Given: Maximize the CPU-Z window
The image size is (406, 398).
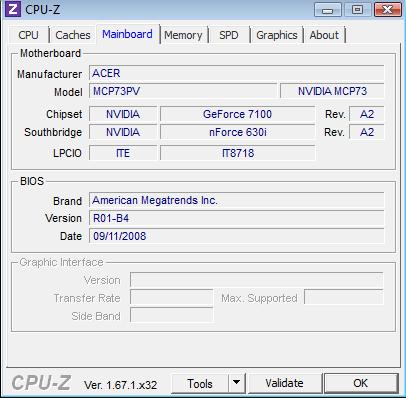Looking at the screenshot, I should (x=357, y=10).
